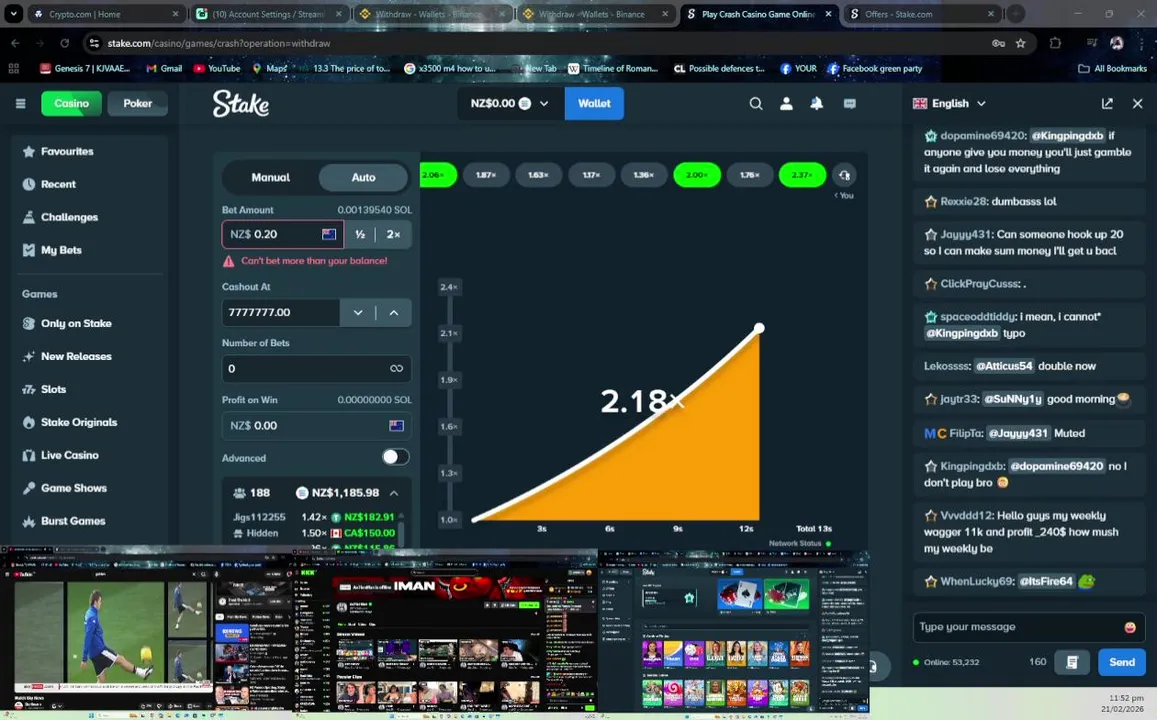Switch to Crypto.com Home browser tab

[106, 14]
